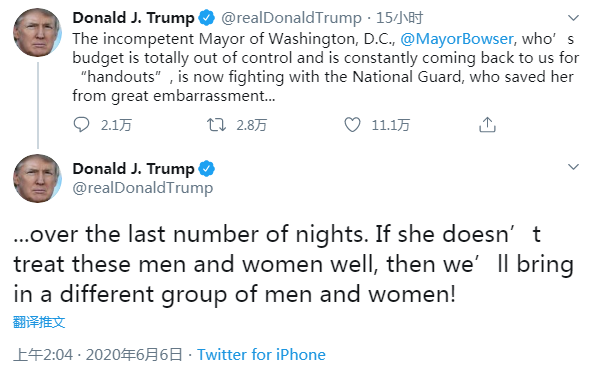Click the 11.1万 likes count
592x369 pixels.
point(391,125)
